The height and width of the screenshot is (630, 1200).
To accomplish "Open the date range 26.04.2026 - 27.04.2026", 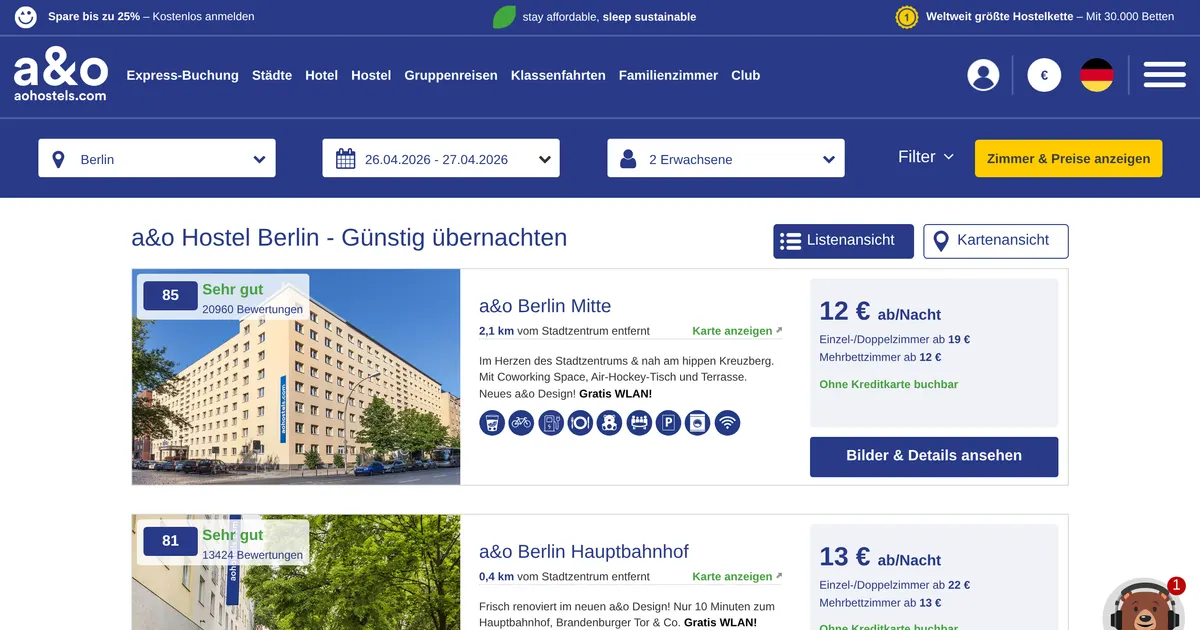I will [441, 158].
